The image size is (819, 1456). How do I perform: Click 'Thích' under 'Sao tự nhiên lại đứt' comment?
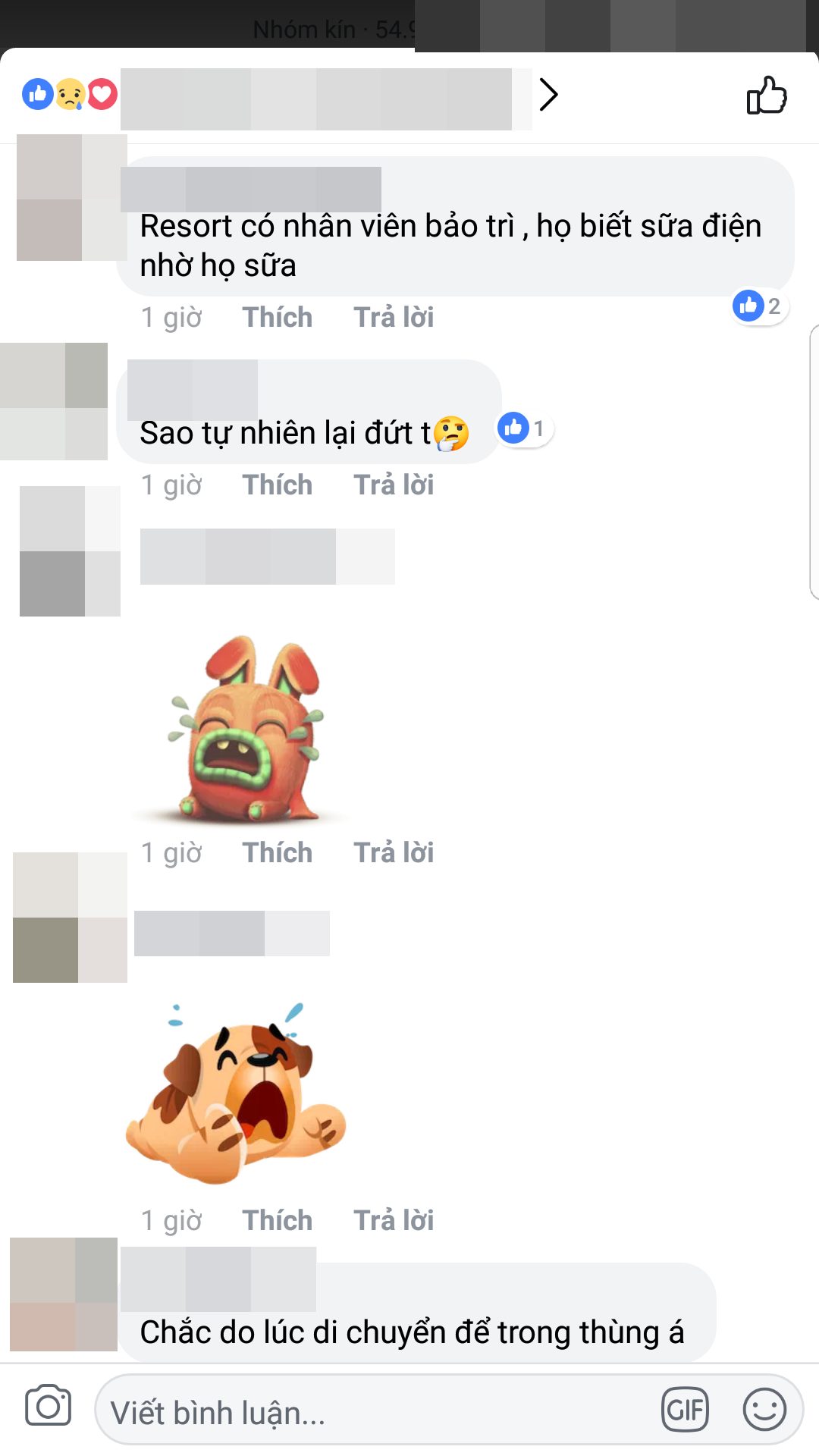click(x=278, y=485)
